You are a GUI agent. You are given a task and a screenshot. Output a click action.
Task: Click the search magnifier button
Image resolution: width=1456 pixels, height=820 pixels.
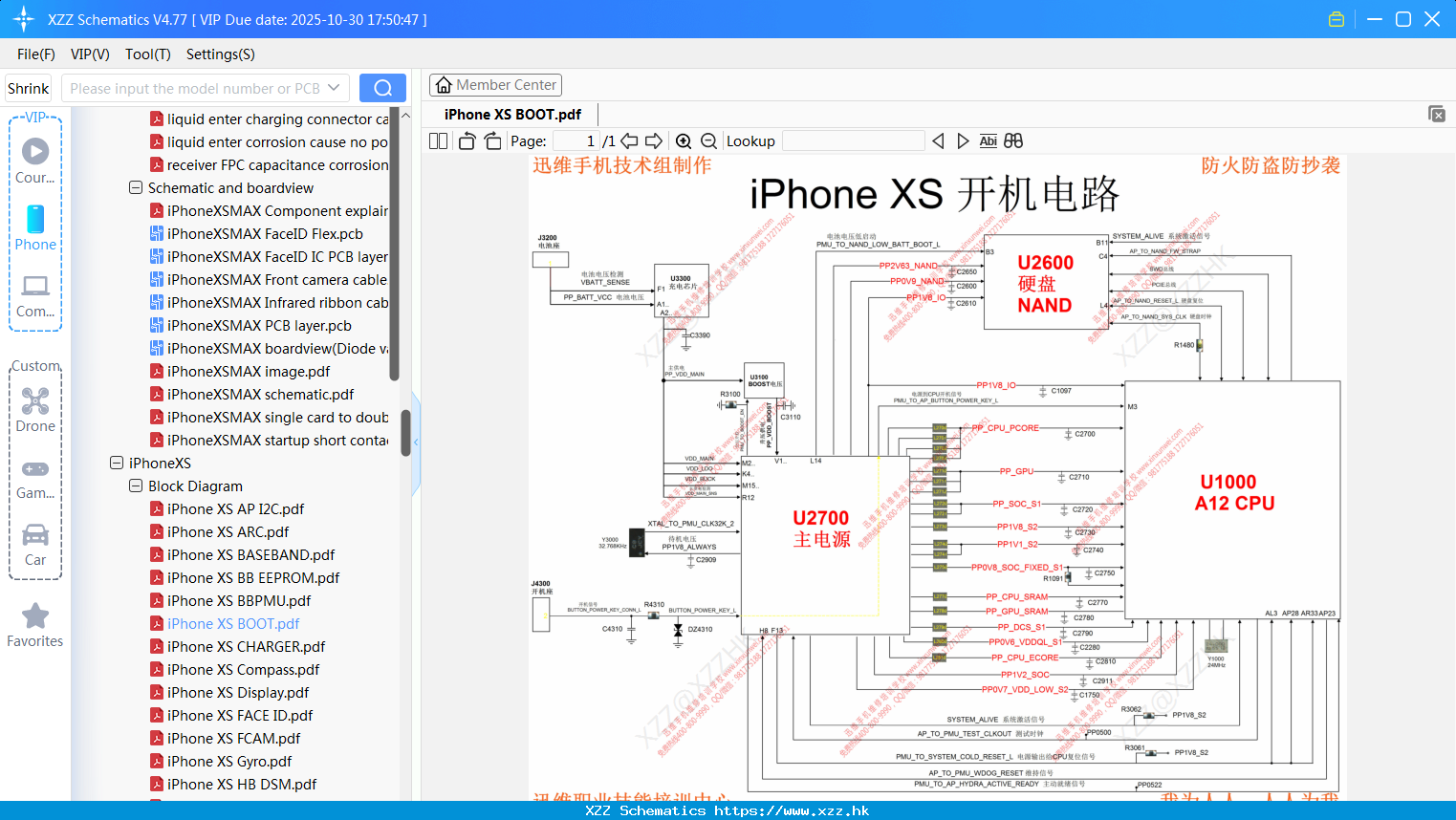tap(382, 88)
